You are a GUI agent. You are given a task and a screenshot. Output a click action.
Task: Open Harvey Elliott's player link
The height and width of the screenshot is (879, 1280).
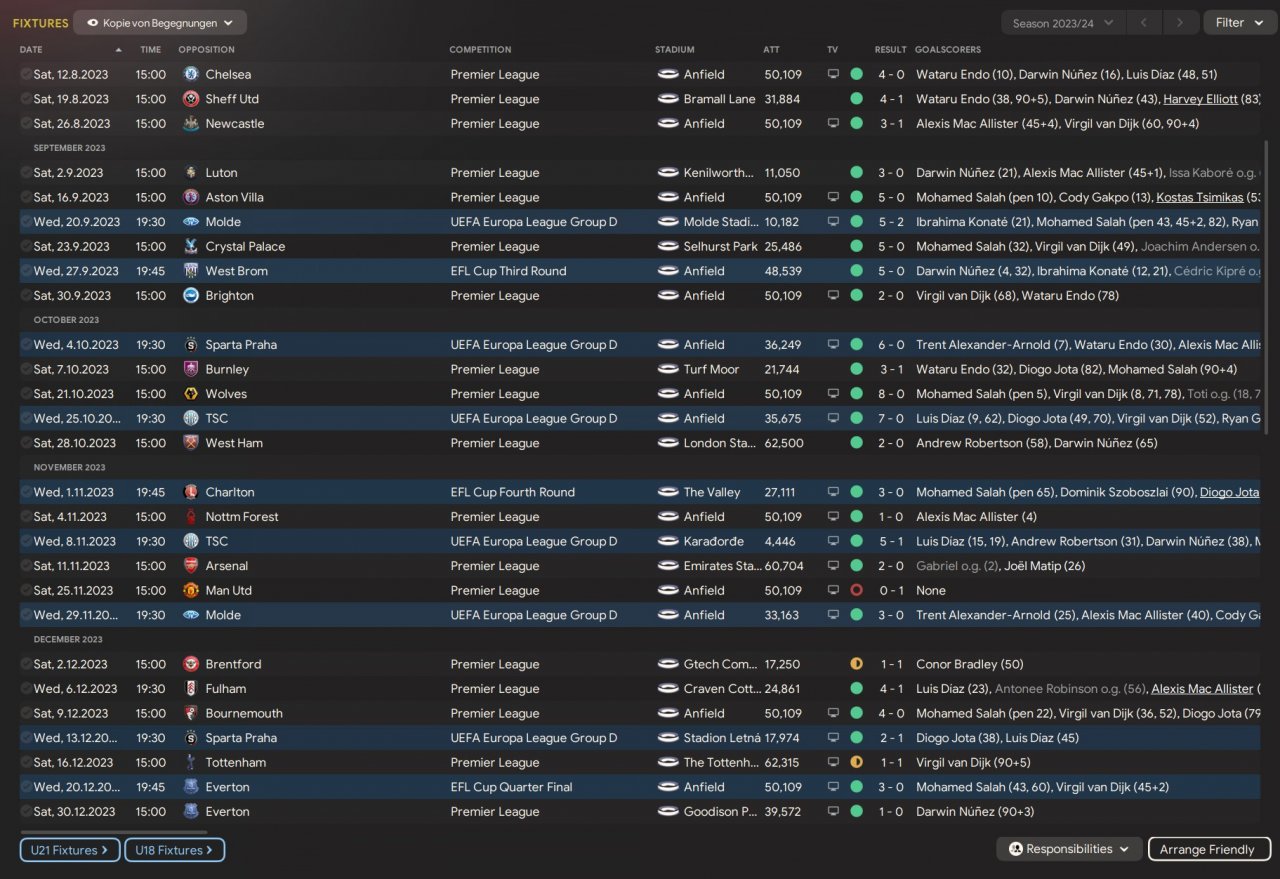1200,99
